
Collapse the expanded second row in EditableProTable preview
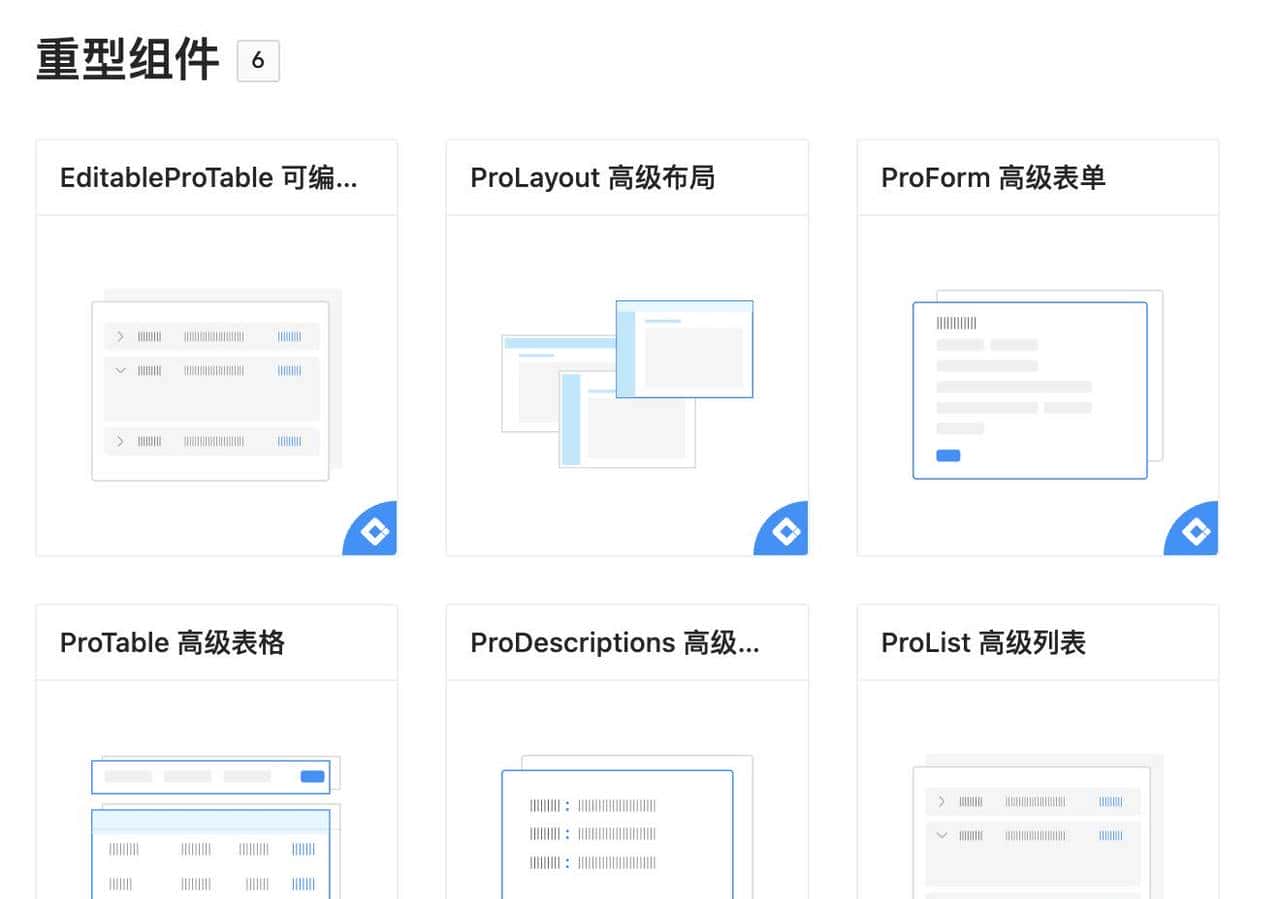point(119,371)
